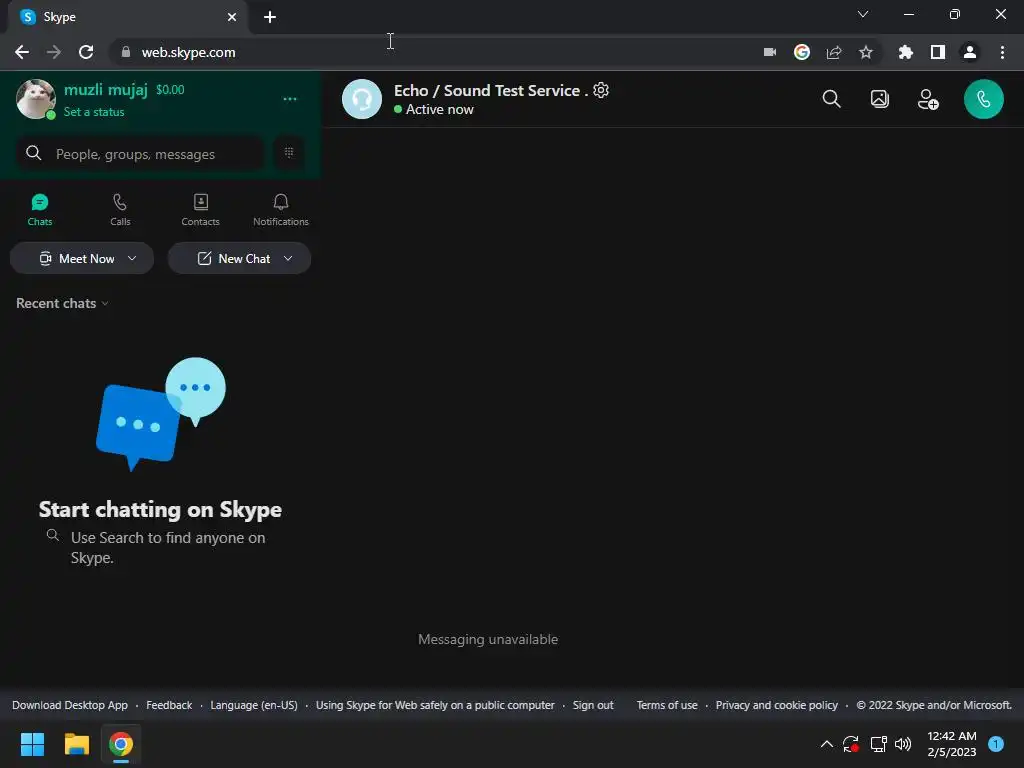The image size is (1024, 768).
Task: Click the camera permission icon in address bar
Action: [770, 52]
